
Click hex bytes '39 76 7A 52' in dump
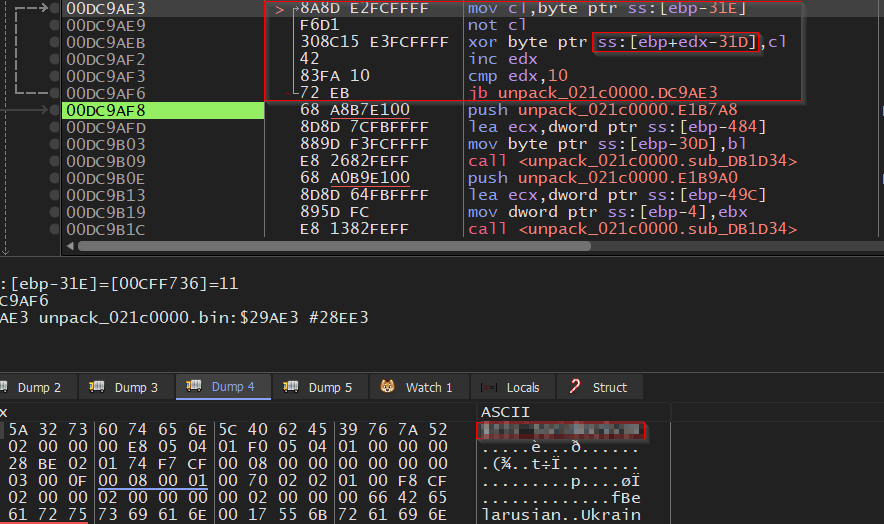[x=392, y=430]
